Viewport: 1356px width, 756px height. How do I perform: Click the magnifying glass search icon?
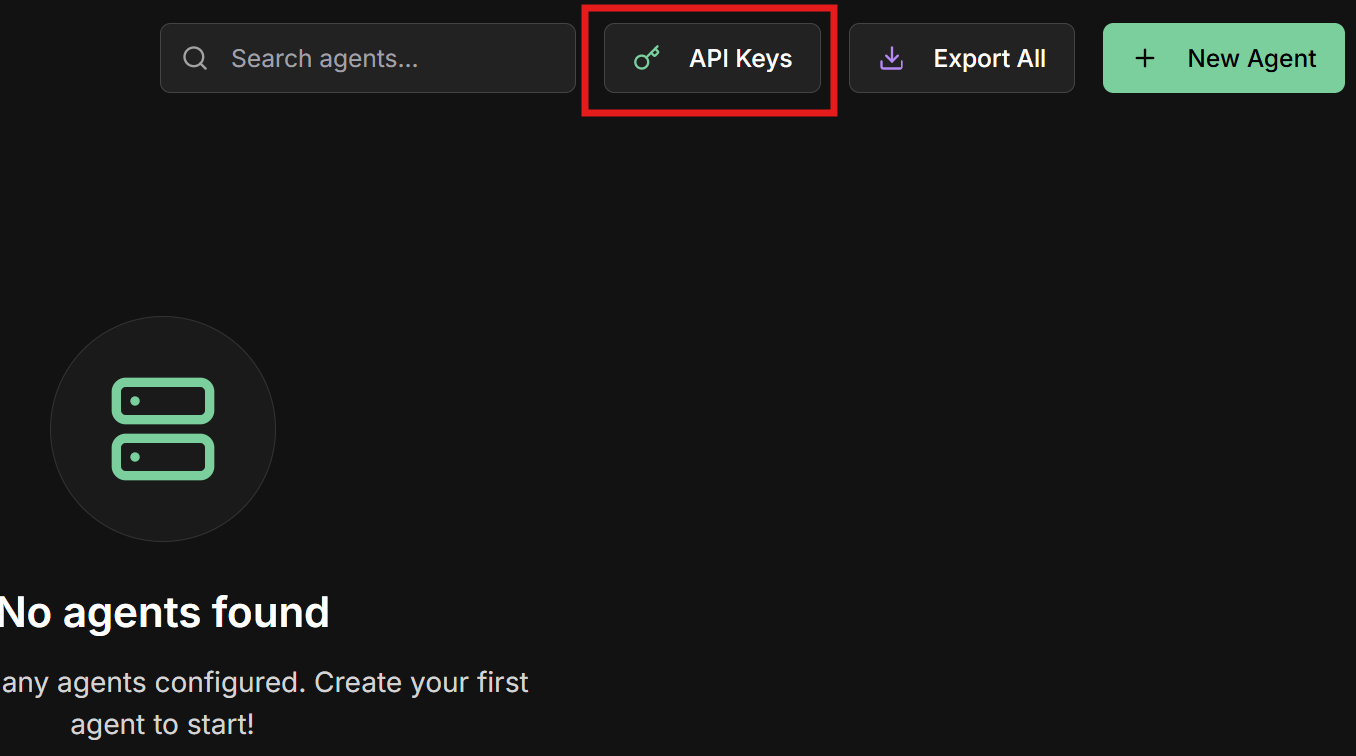pyautogui.click(x=194, y=58)
